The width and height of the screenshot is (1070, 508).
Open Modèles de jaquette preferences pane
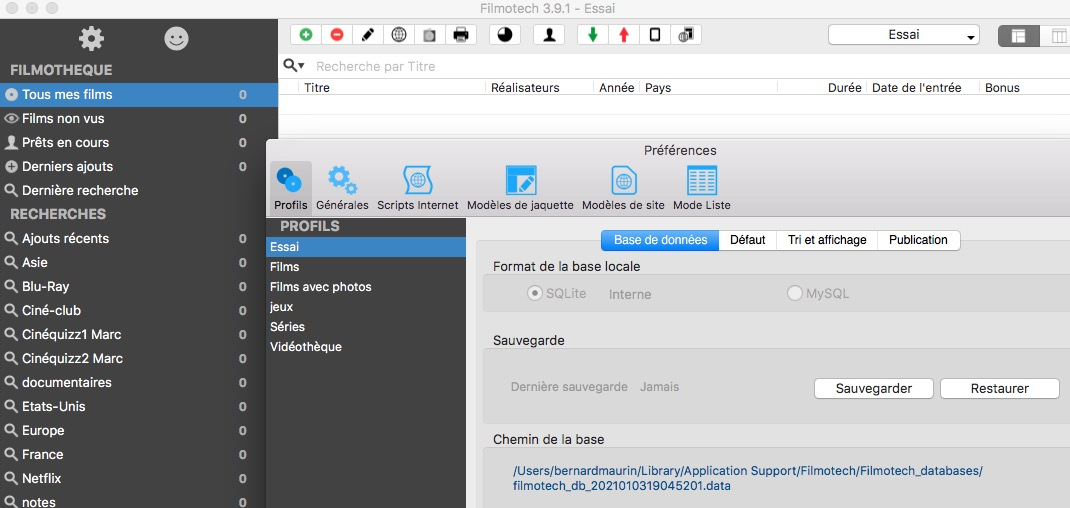520,188
